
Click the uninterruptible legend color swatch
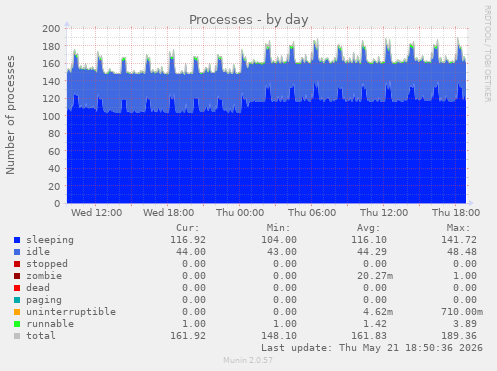[x=17, y=312]
